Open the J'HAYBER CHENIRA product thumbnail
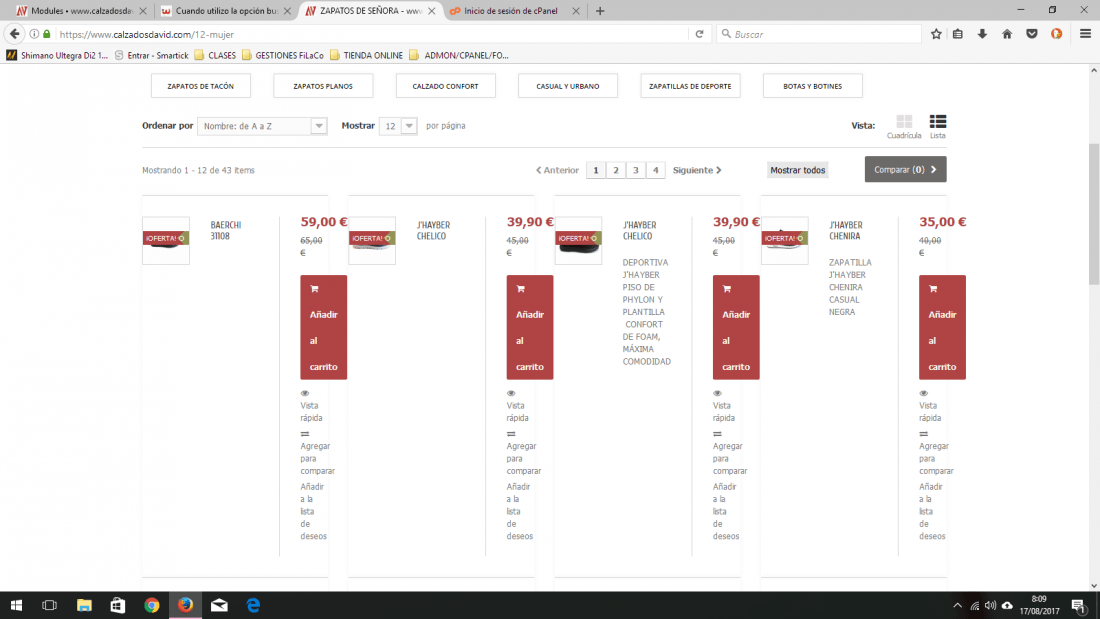The width and height of the screenshot is (1100, 619). [784, 241]
